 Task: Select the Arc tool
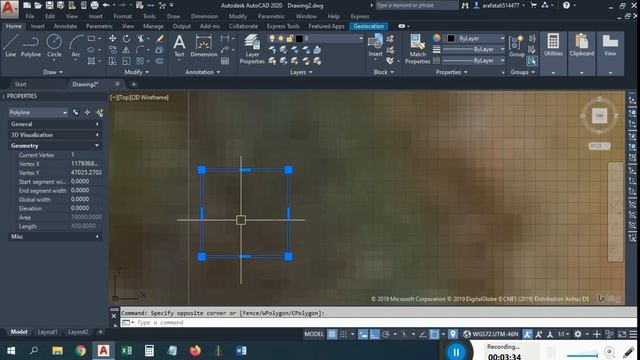click(76, 46)
